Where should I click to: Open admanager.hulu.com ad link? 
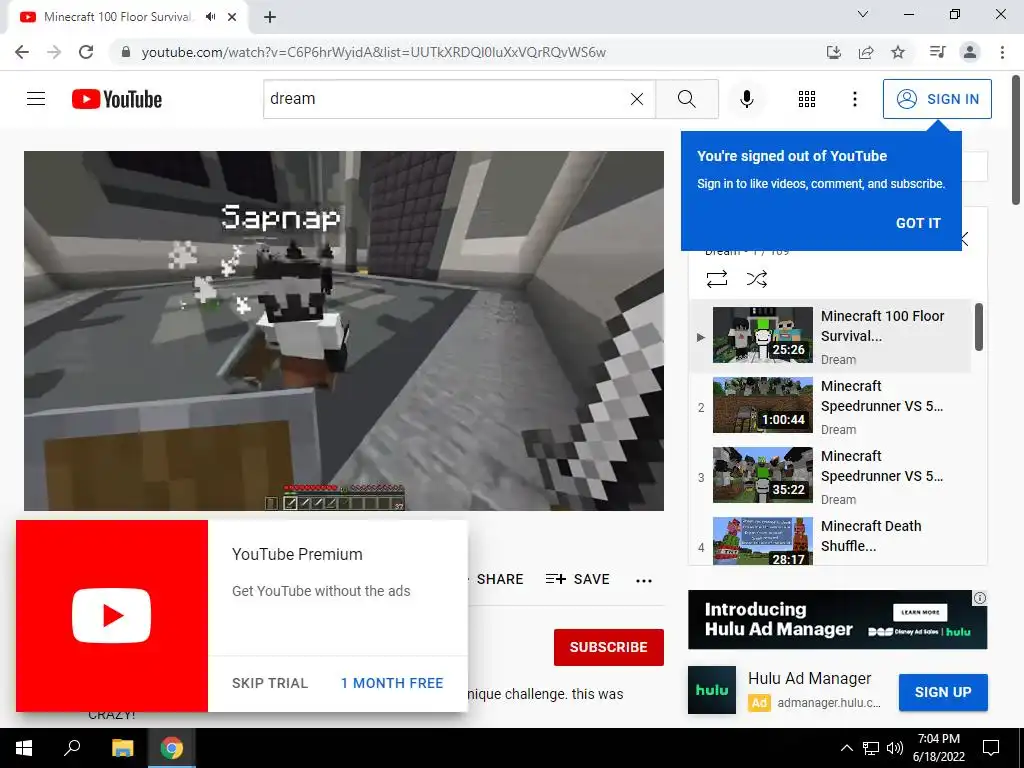point(829,703)
